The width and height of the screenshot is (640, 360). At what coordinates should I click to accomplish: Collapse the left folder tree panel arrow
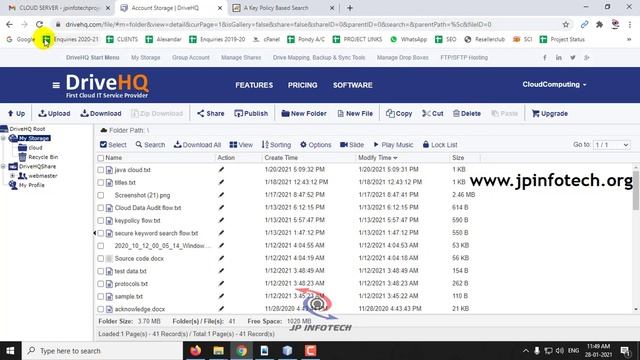[x=95, y=233]
